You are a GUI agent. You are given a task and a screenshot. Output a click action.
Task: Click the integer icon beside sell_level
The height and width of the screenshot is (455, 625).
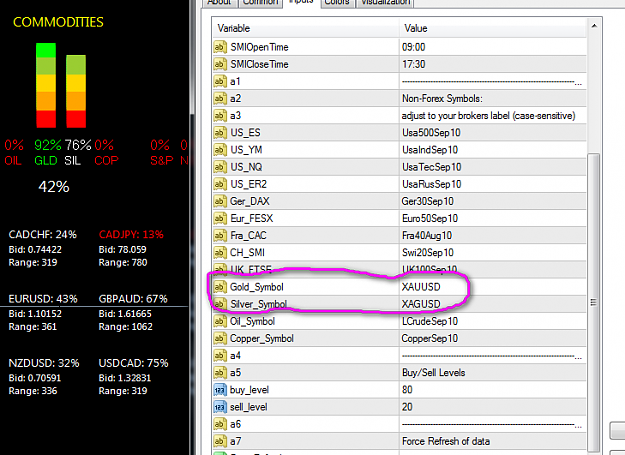pos(220,407)
